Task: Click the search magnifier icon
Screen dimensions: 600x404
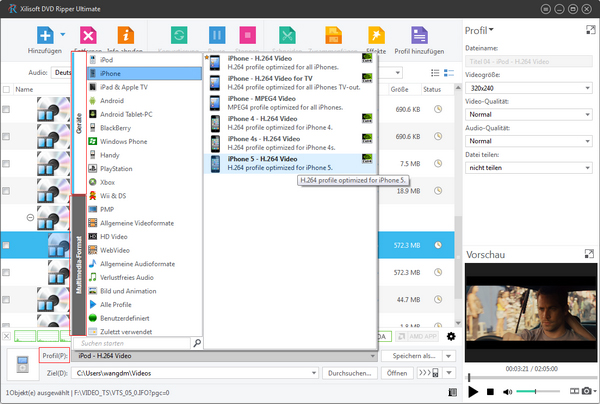Action: (x=197, y=343)
